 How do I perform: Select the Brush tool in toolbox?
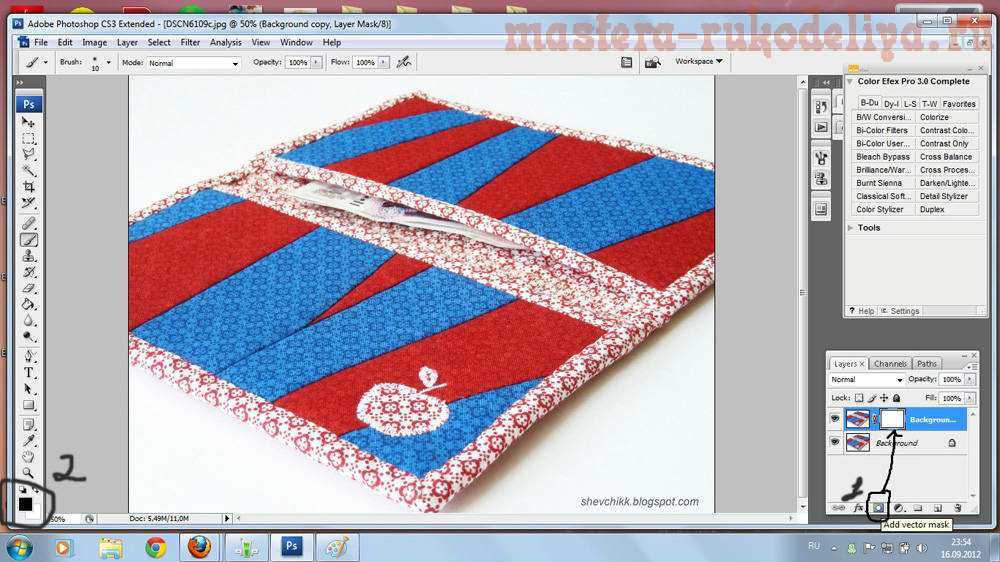[x=28, y=240]
